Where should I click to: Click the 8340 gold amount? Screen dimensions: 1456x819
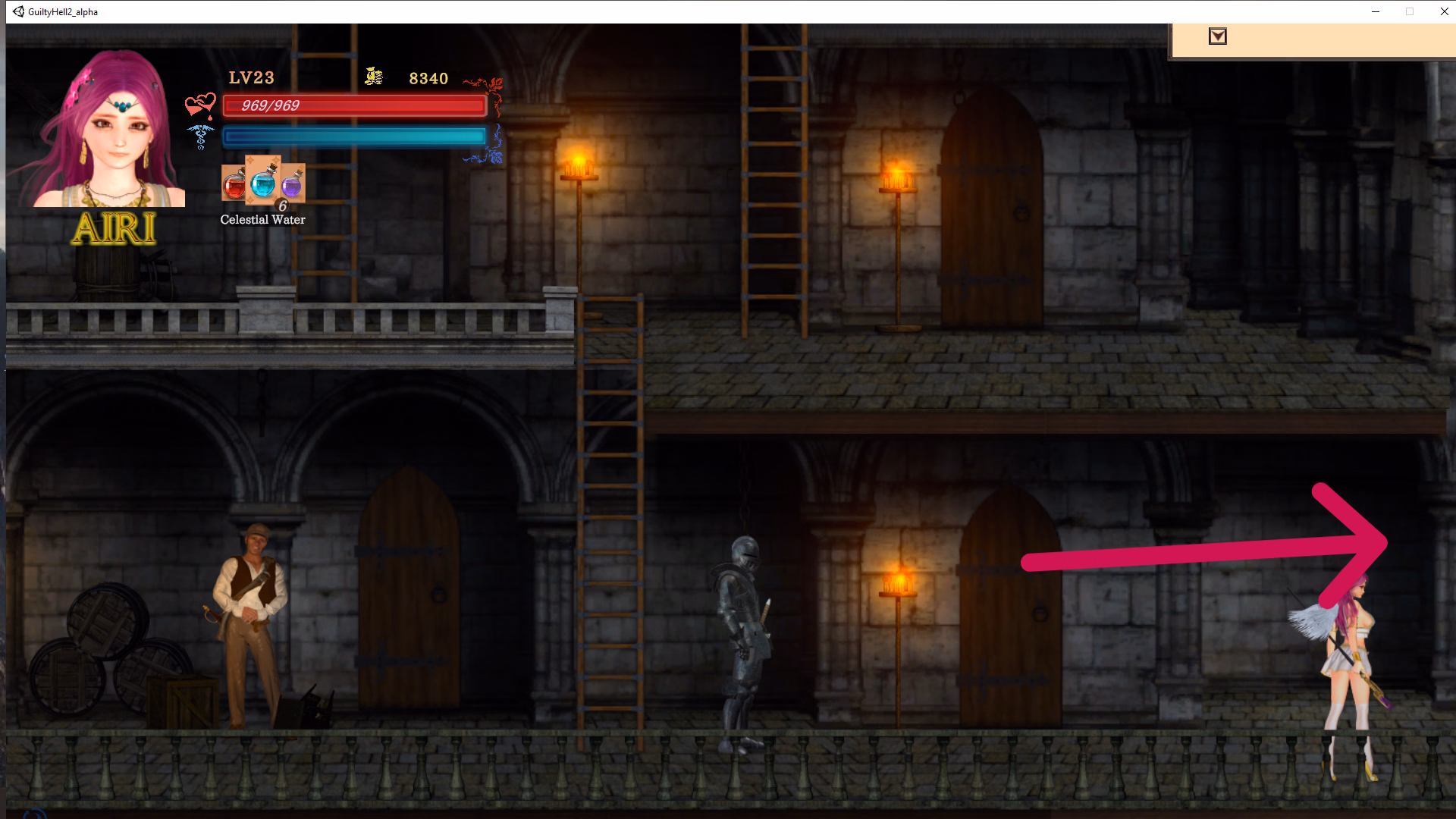click(x=428, y=78)
